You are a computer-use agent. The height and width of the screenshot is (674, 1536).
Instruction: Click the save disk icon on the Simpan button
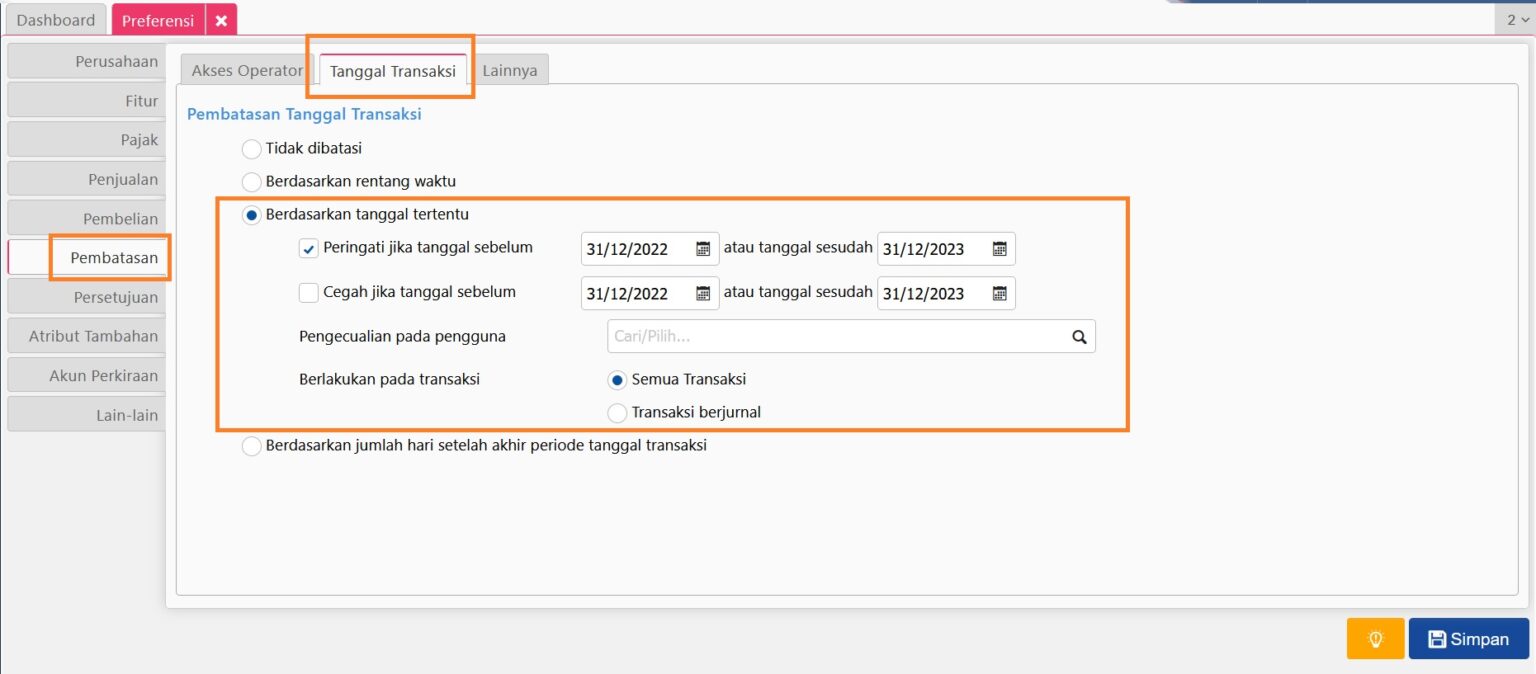click(1438, 638)
